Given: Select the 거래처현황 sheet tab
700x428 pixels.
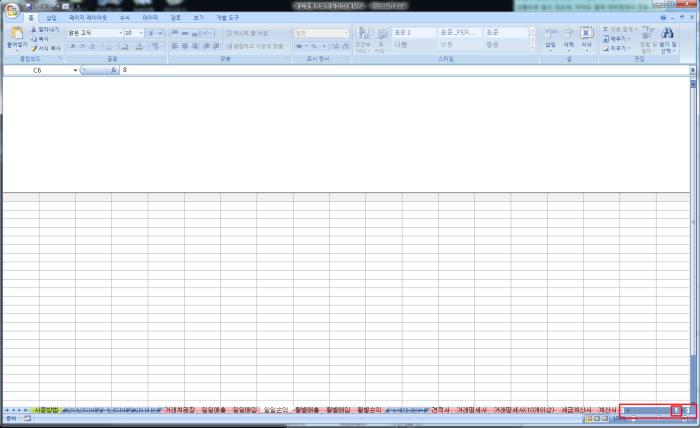Looking at the screenshot, I should point(180,410).
